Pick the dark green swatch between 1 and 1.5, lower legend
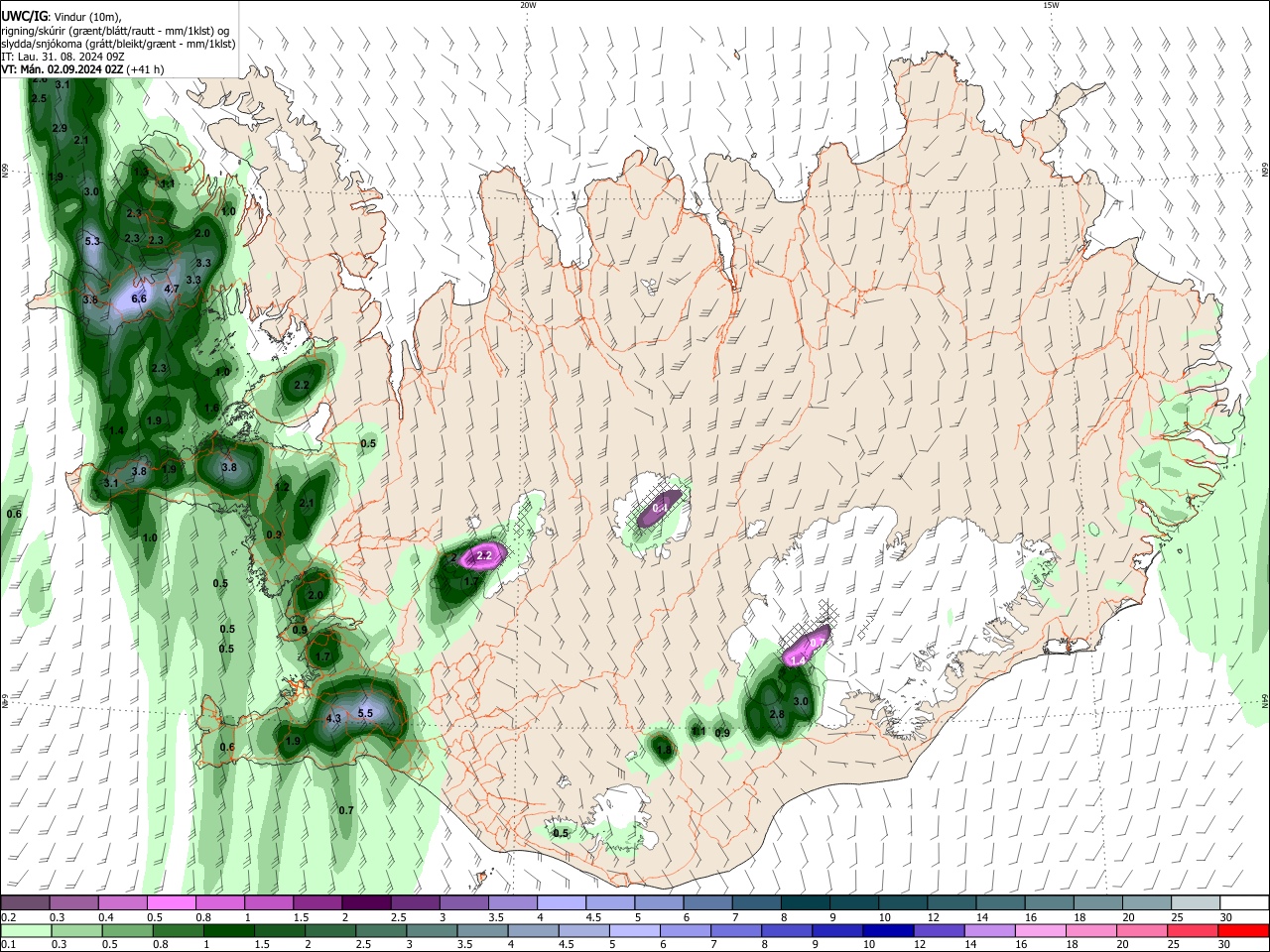 coord(229,931)
